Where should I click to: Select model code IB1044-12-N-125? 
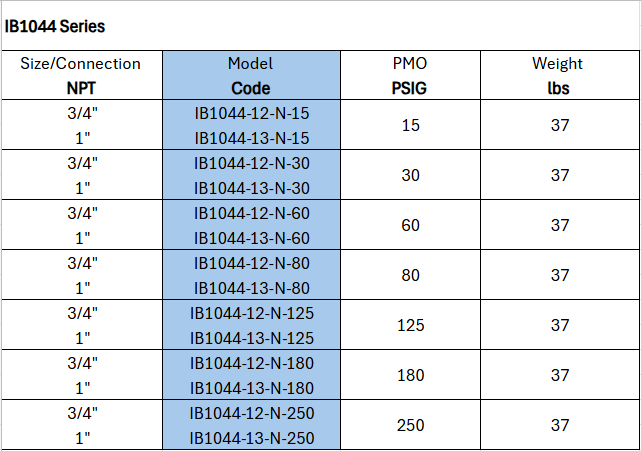tap(251, 313)
